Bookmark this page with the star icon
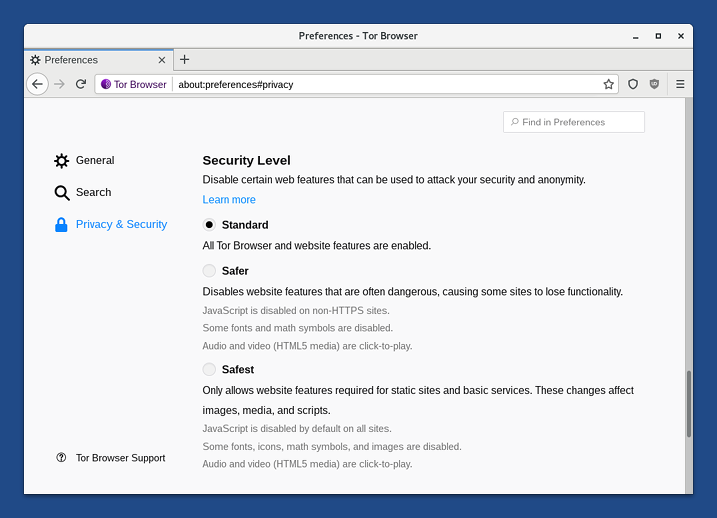The height and width of the screenshot is (518, 717). (x=608, y=84)
